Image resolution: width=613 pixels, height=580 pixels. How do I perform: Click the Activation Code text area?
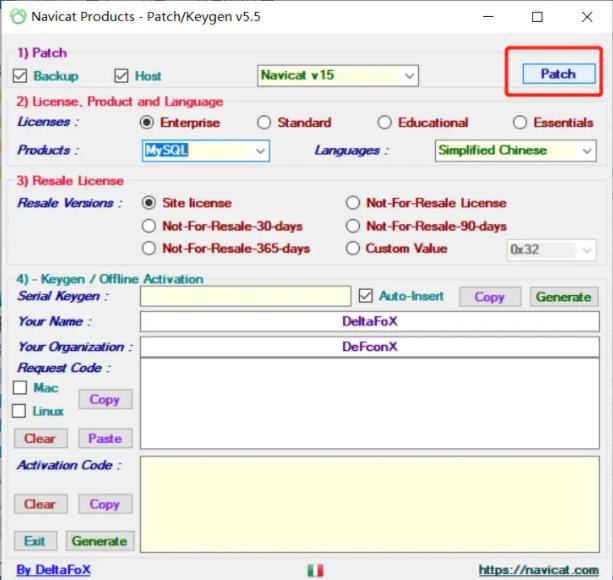(370, 504)
